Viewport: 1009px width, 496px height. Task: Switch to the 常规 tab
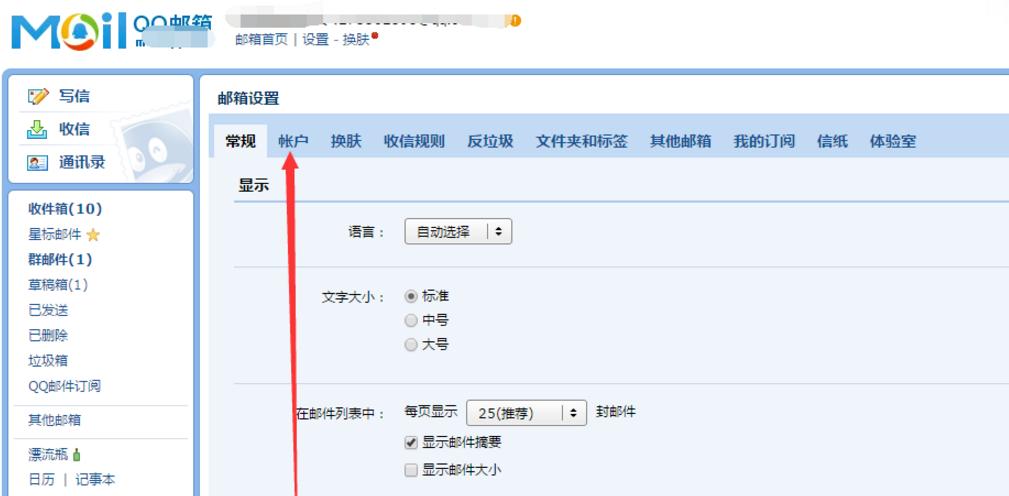[241, 142]
